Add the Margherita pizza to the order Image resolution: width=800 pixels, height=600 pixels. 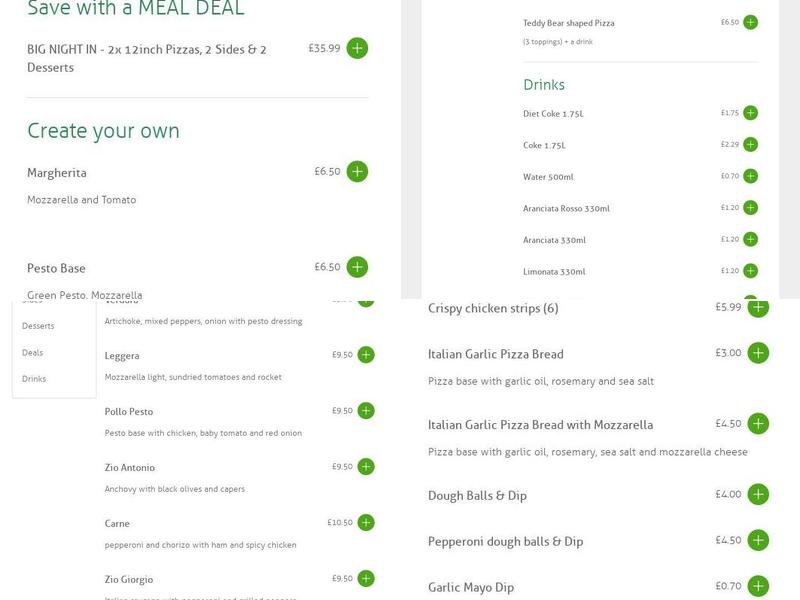tap(357, 172)
